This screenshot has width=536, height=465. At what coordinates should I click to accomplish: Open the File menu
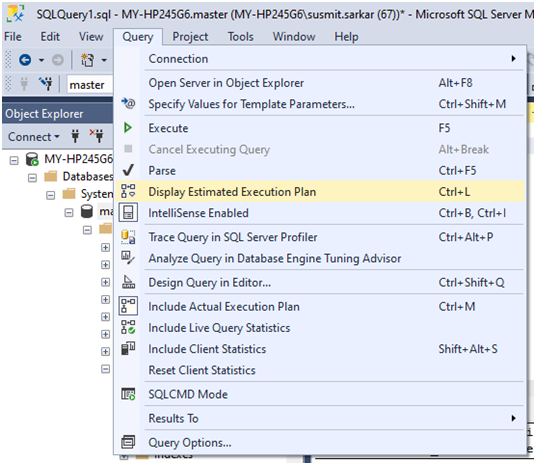[13, 37]
